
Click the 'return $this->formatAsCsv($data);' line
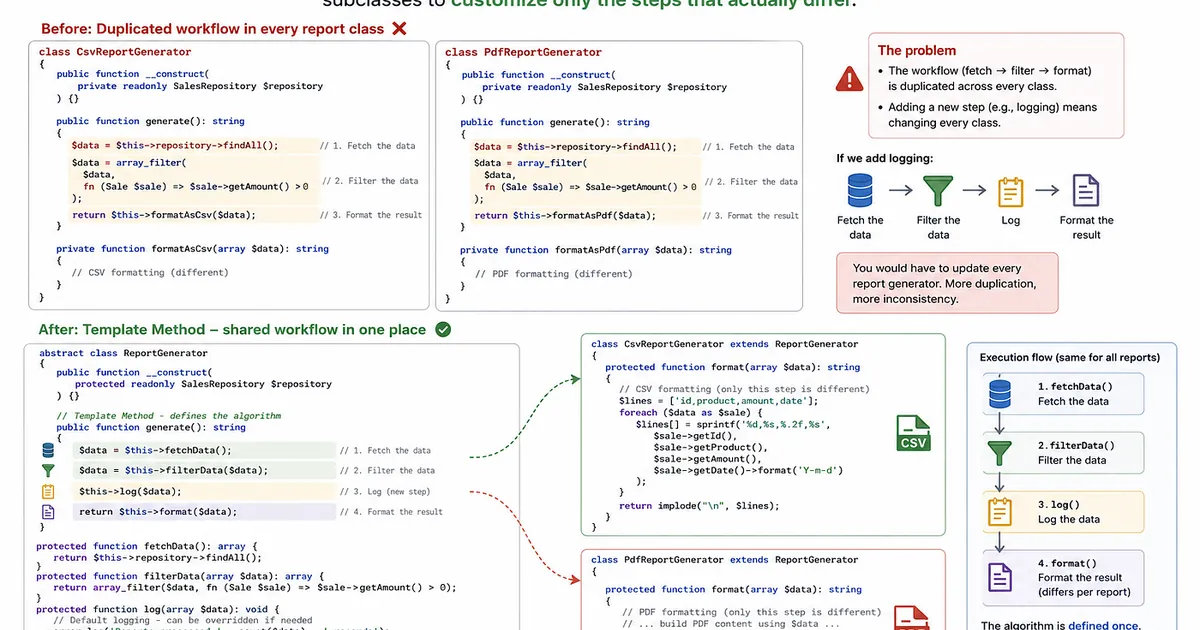(164, 215)
